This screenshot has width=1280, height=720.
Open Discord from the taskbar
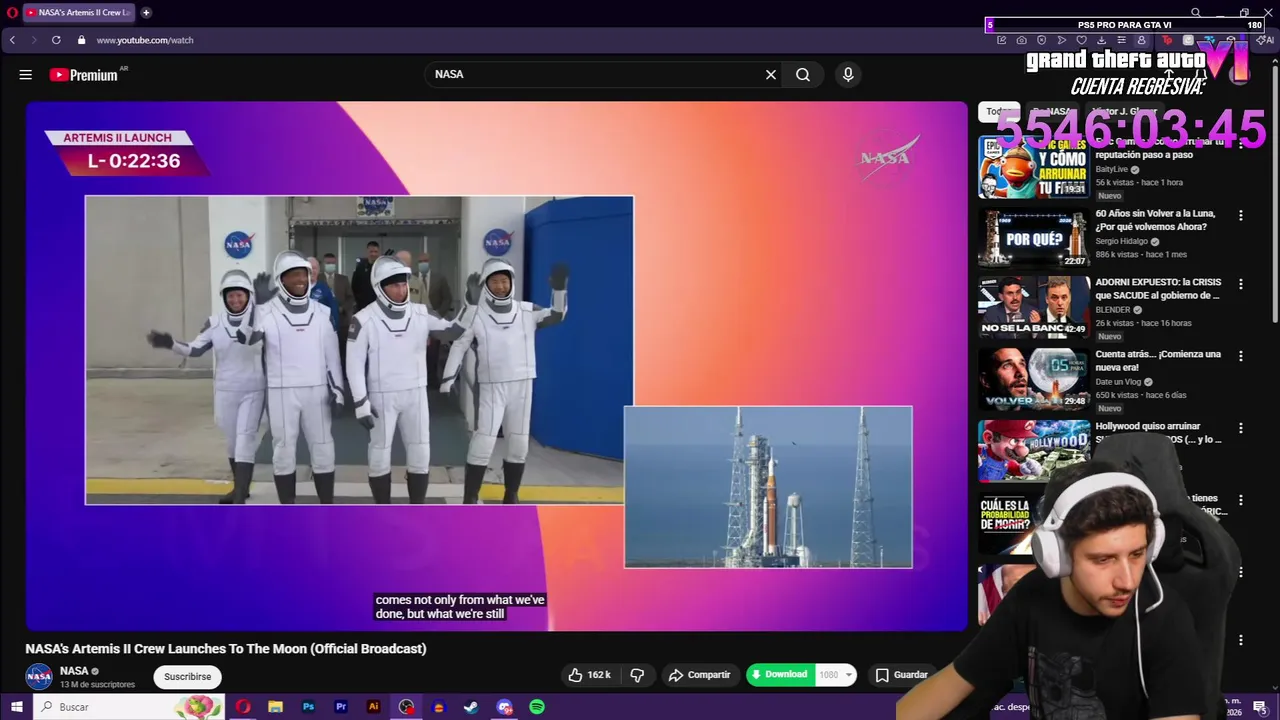504,707
